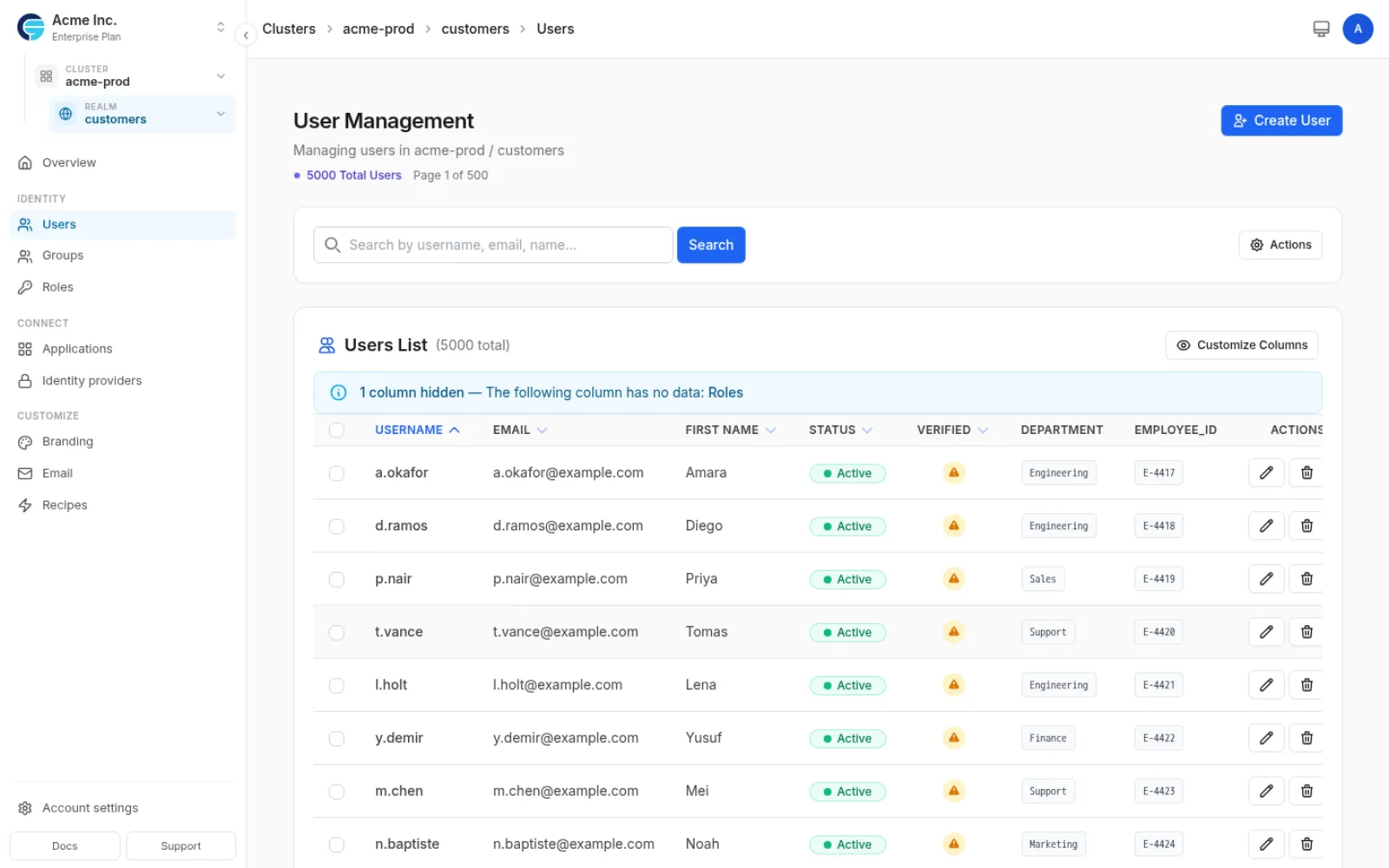
Task: Select the m.chen row checkbox
Action: (x=337, y=791)
